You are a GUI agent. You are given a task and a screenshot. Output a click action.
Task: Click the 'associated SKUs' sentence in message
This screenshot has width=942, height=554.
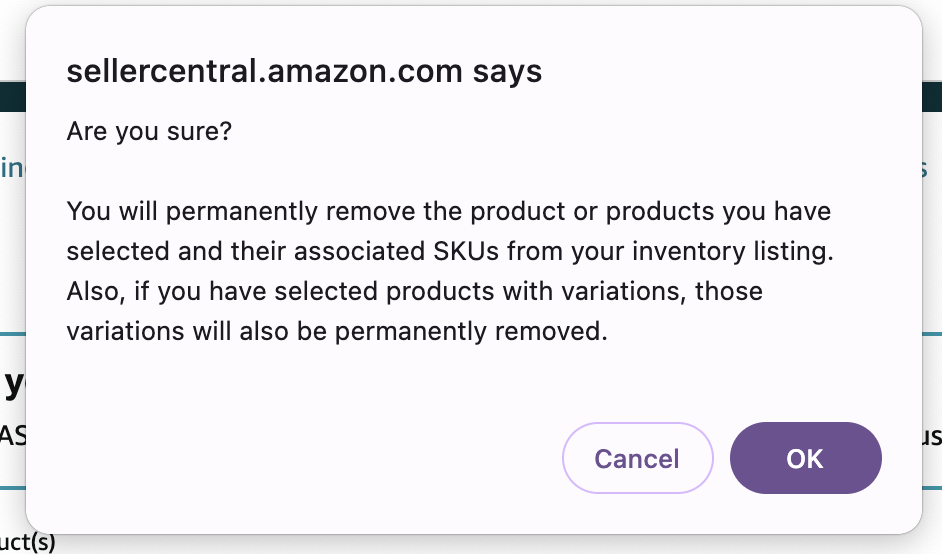click(x=448, y=252)
